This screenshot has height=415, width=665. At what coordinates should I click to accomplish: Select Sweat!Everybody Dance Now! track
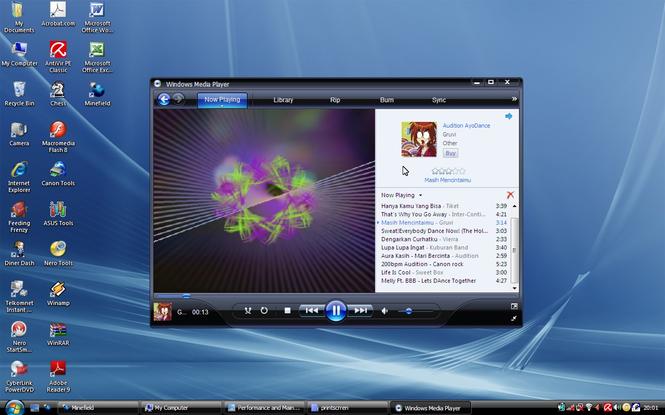point(444,231)
